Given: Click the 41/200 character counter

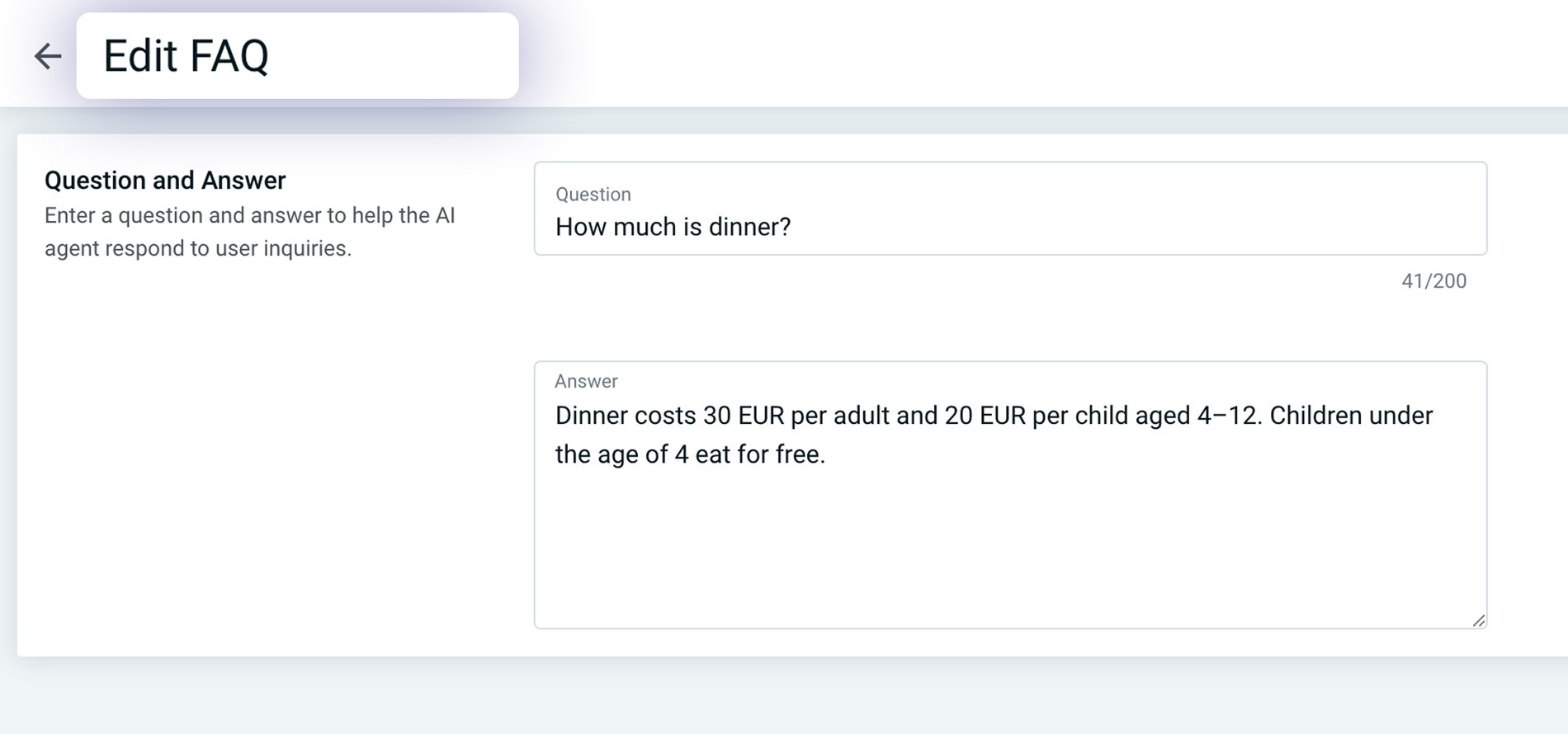Looking at the screenshot, I should pyautogui.click(x=1433, y=281).
